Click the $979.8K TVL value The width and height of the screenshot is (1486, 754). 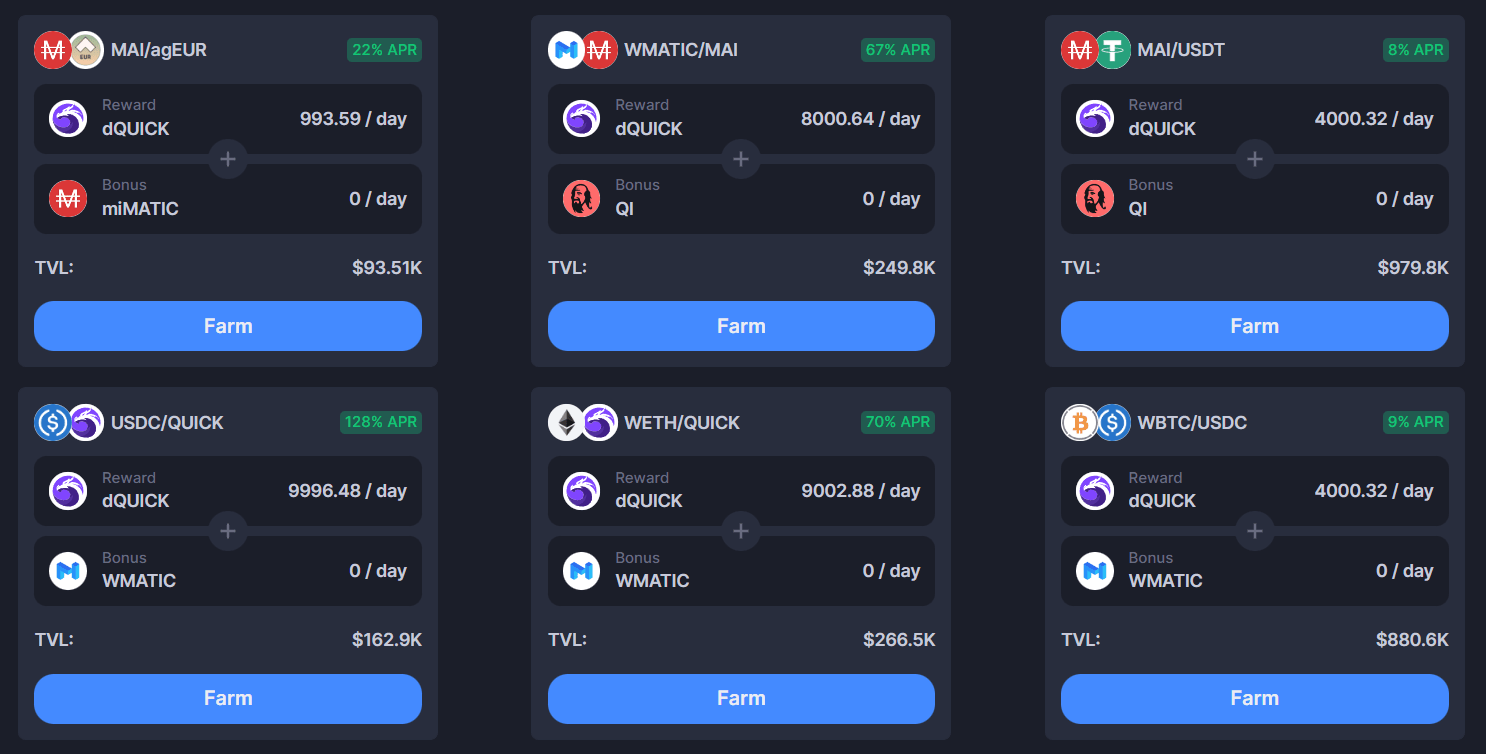[1413, 268]
